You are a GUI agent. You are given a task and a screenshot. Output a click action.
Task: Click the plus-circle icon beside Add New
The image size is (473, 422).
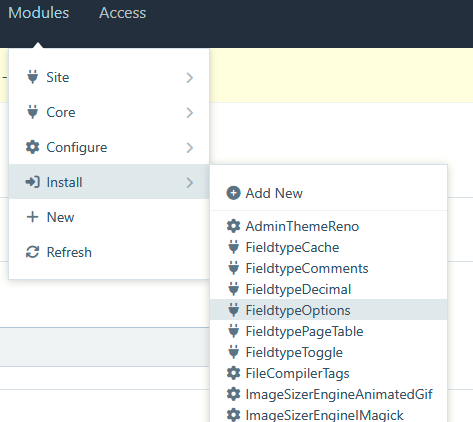tap(233, 193)
